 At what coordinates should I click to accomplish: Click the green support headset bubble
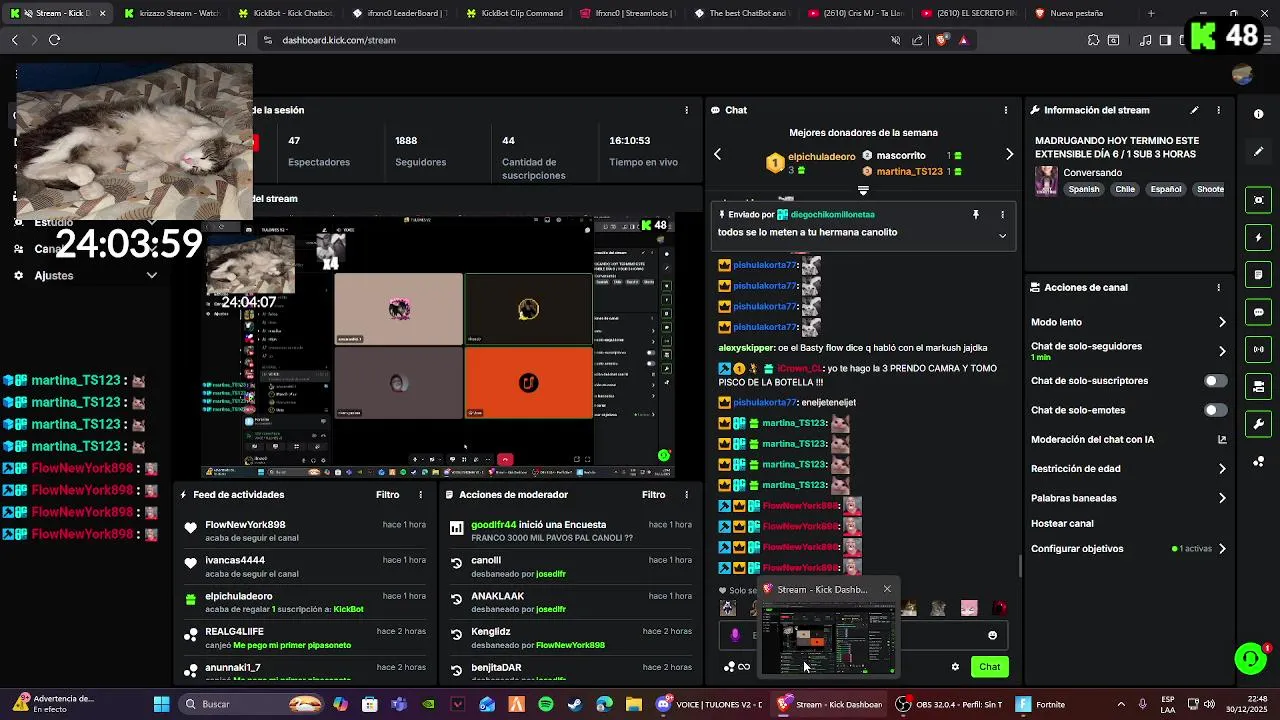pos(1250,658)
